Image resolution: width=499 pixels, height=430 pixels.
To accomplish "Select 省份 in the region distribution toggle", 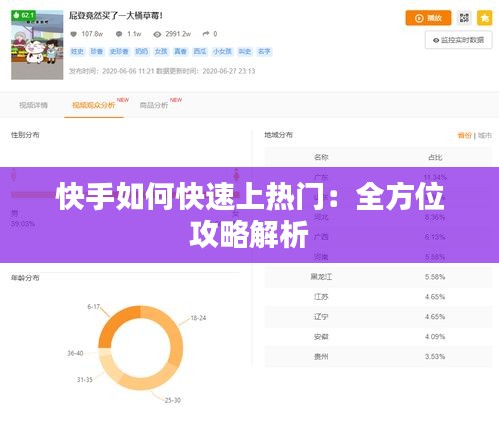I will (464, 135).
